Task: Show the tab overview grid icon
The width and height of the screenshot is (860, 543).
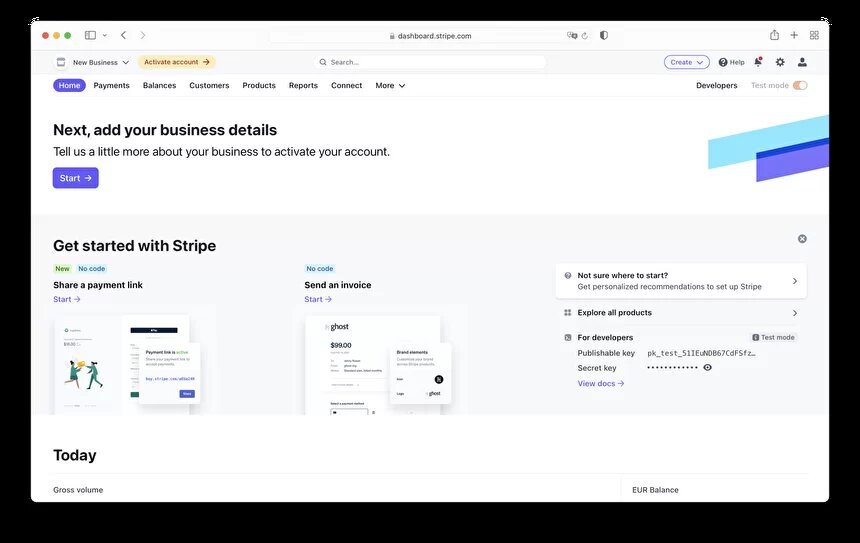Action: [814, 35]
